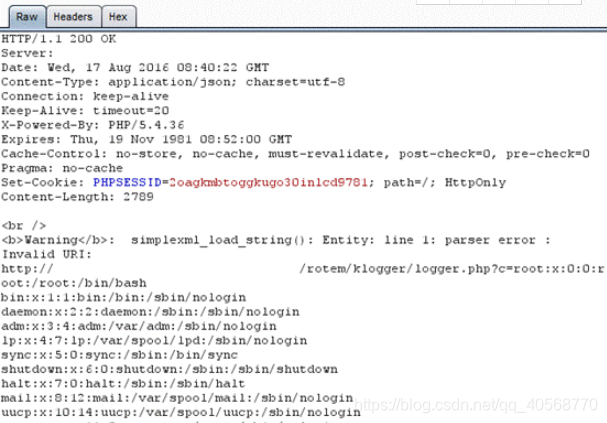Click the red session cookie value
The height and width of the screenshot is (423, 607).
(x=268, y=182)
